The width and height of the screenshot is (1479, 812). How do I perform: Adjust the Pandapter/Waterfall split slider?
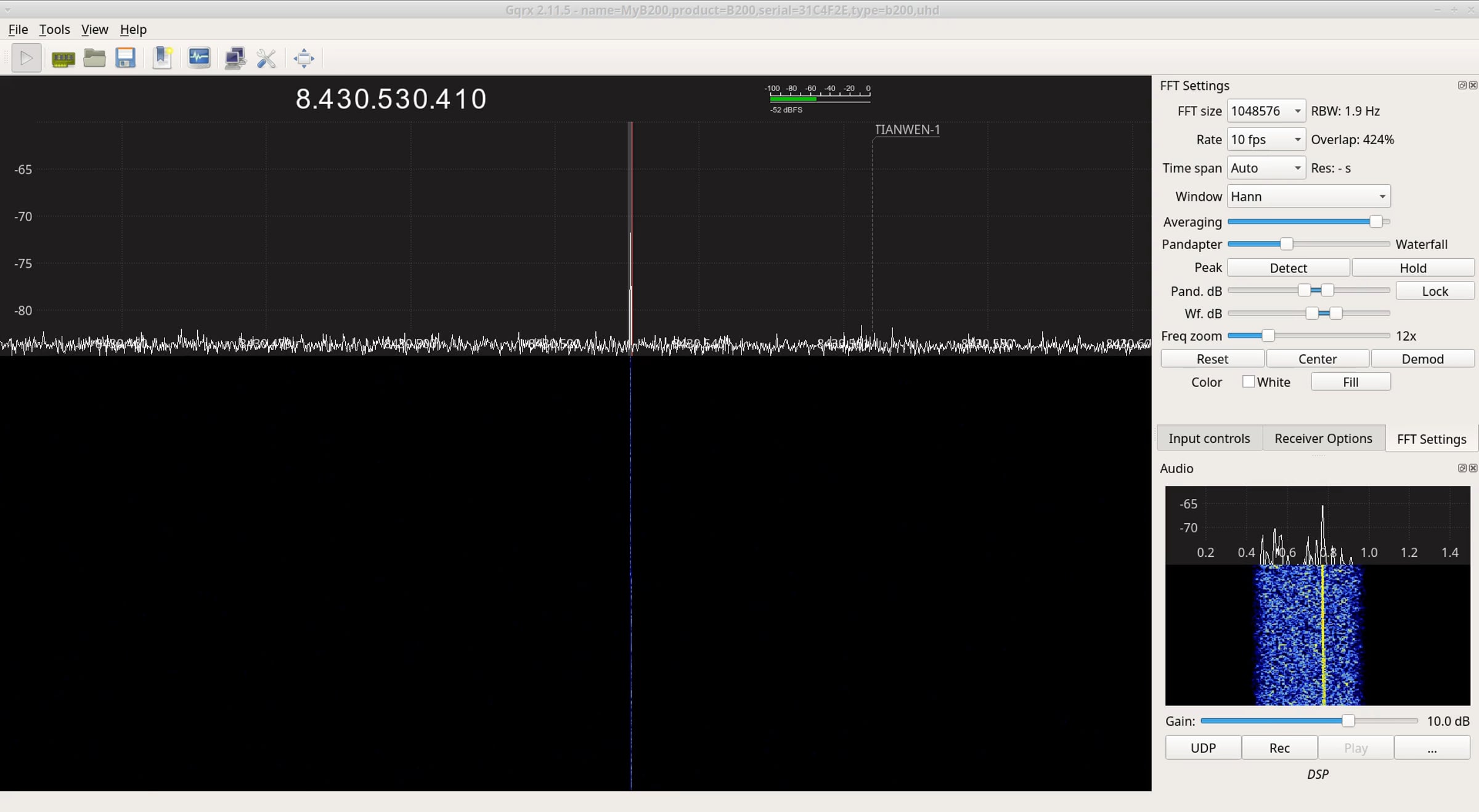[x=1308, y=244]
